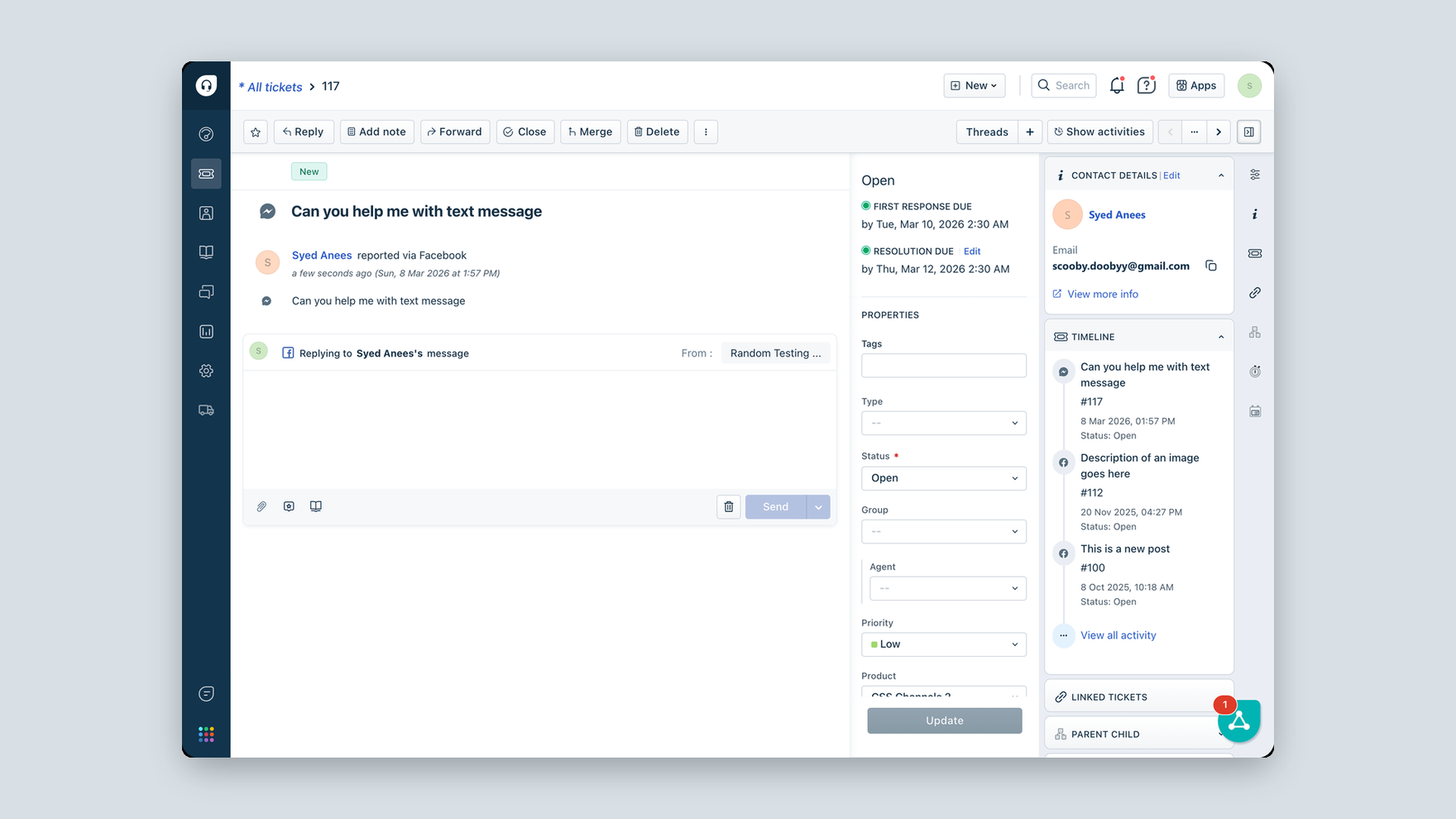Viewport: 1456px width, 819px height.
Task: Open the chat bubble icon at the sidebar bottom
Action: [206, 693]
